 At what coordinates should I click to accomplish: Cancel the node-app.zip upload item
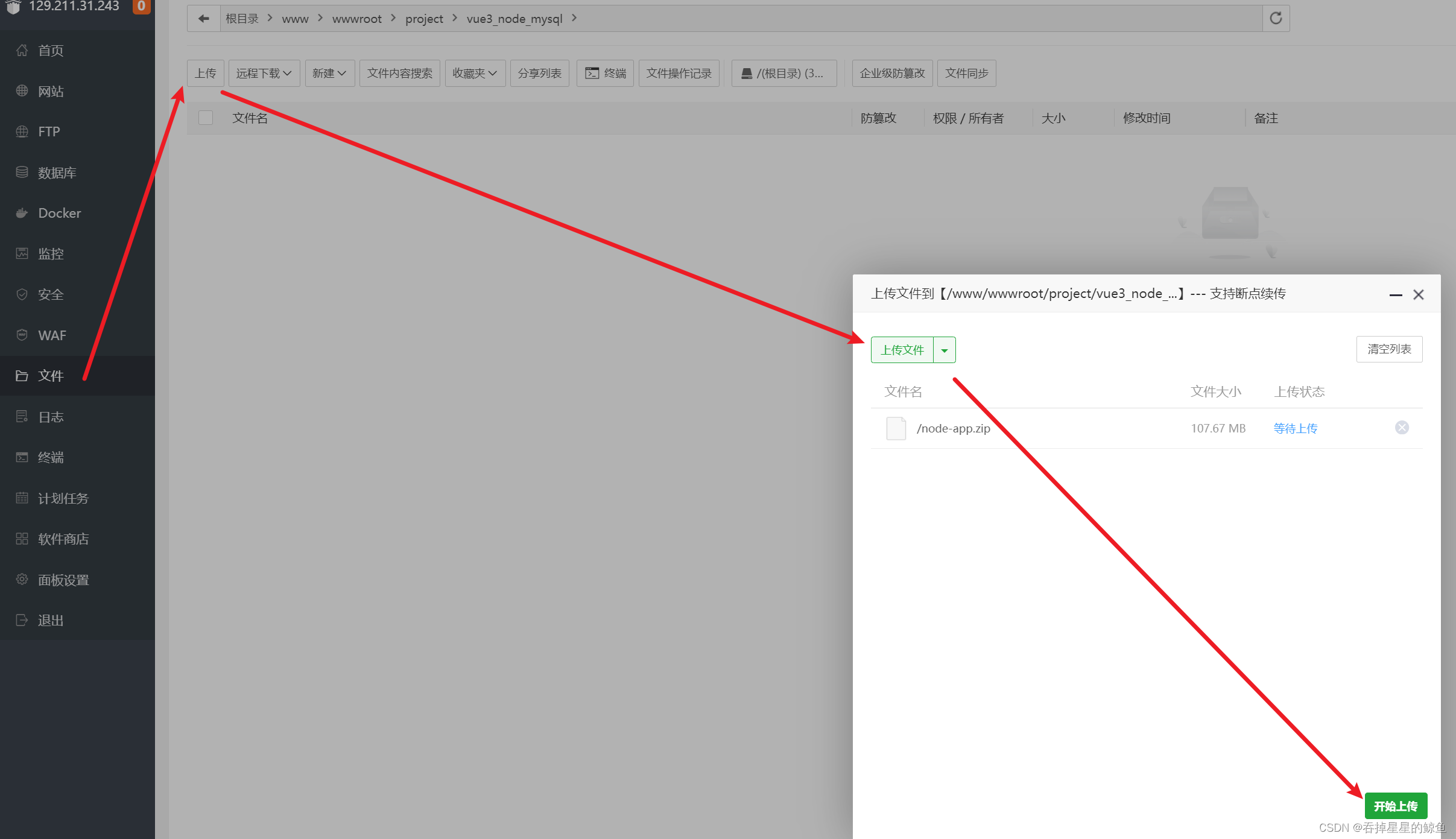(x=1402, y=428)
